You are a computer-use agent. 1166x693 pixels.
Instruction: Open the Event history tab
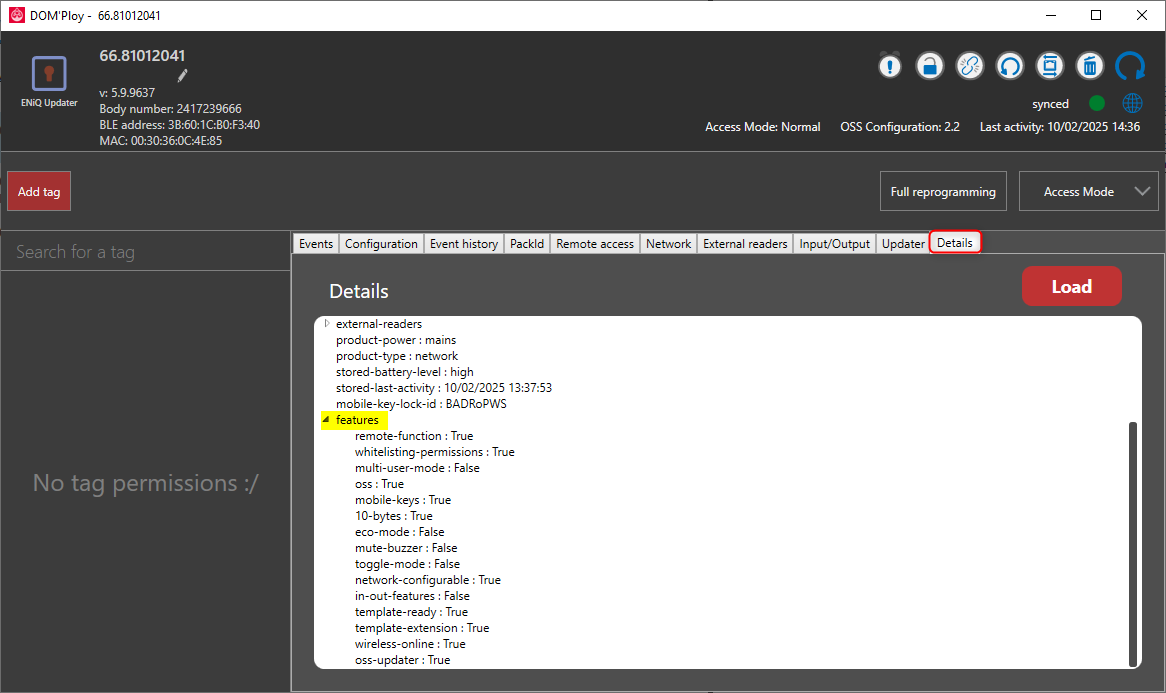pyautogui.click(x=464, y=244)
